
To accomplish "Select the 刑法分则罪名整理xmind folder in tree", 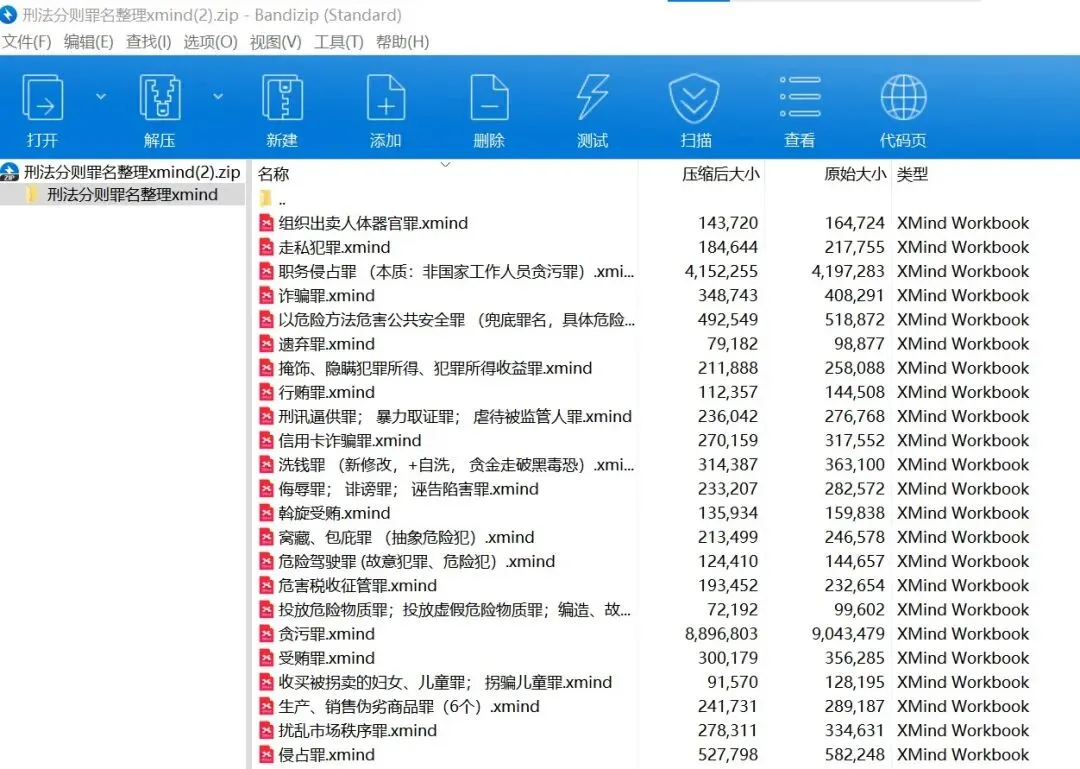I will [132, 195].
